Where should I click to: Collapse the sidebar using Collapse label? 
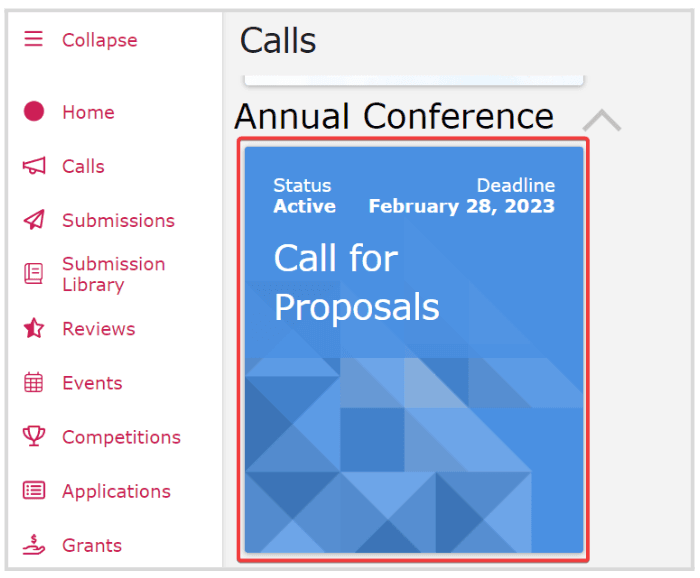(x=100, y=40)
